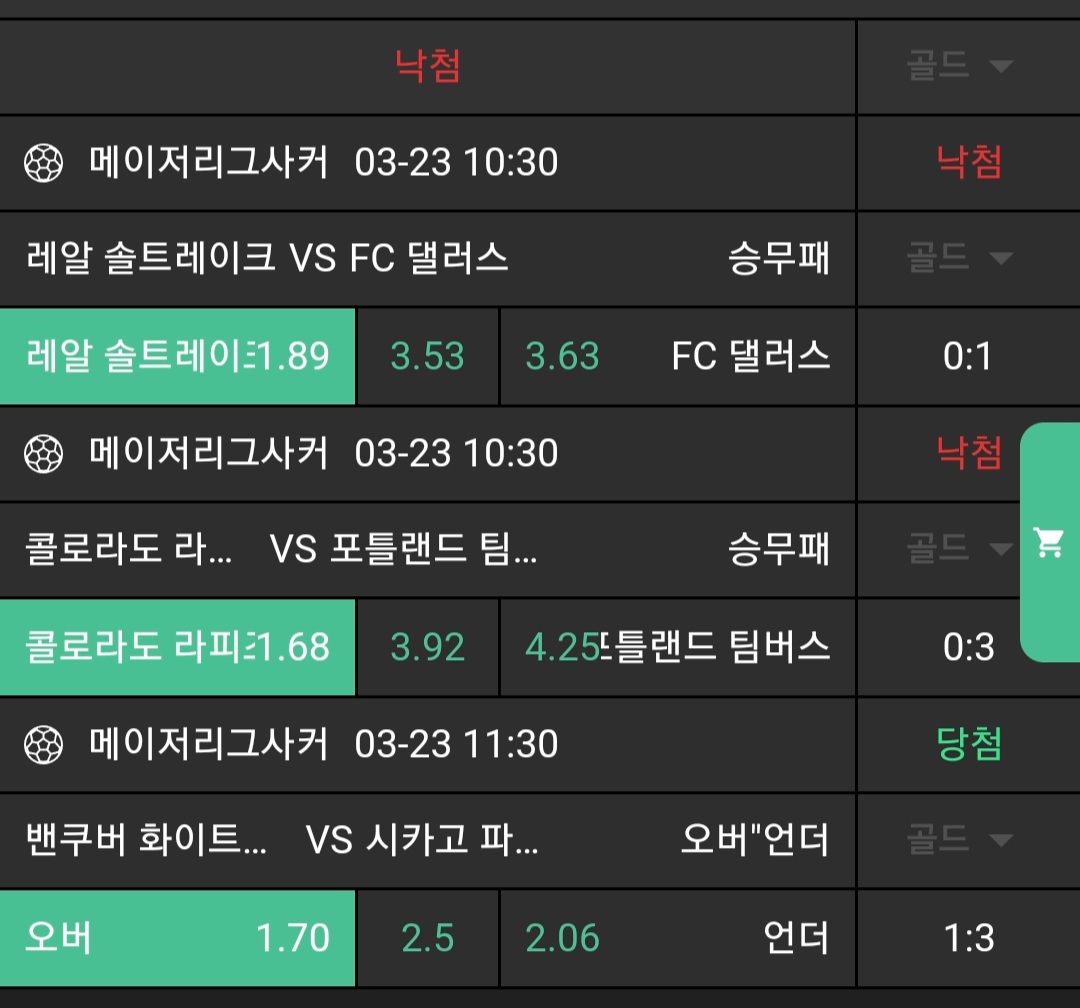Choose the 3.92 draw odds
The image size is (1080, 1008).
(x=427, y=647)
